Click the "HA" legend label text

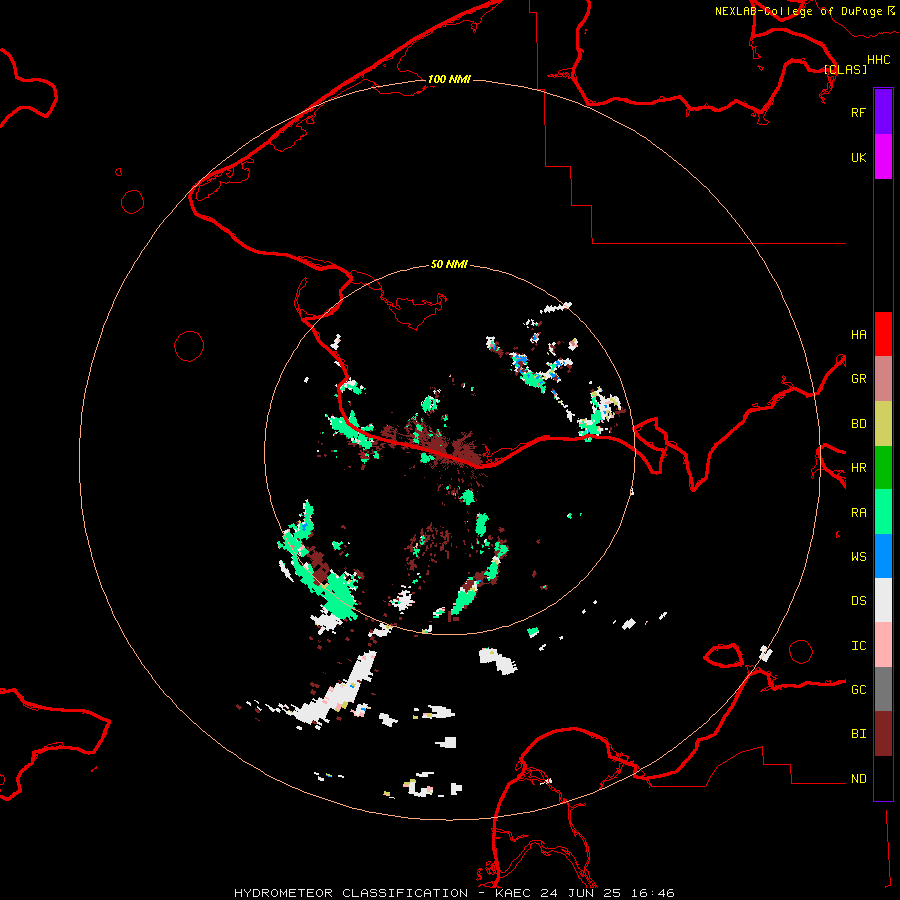[x=858, y=335]
